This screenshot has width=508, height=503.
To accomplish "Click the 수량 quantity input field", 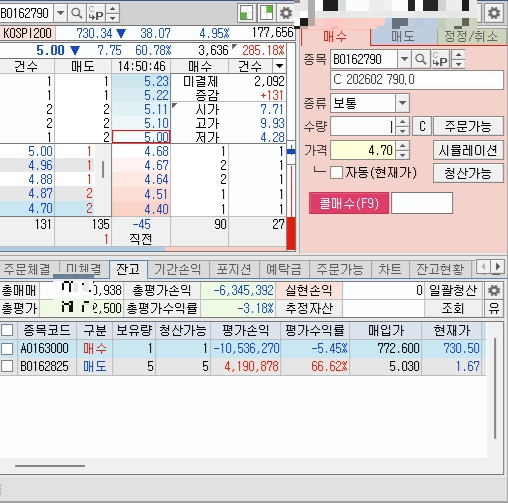I will tap(363, 126).
